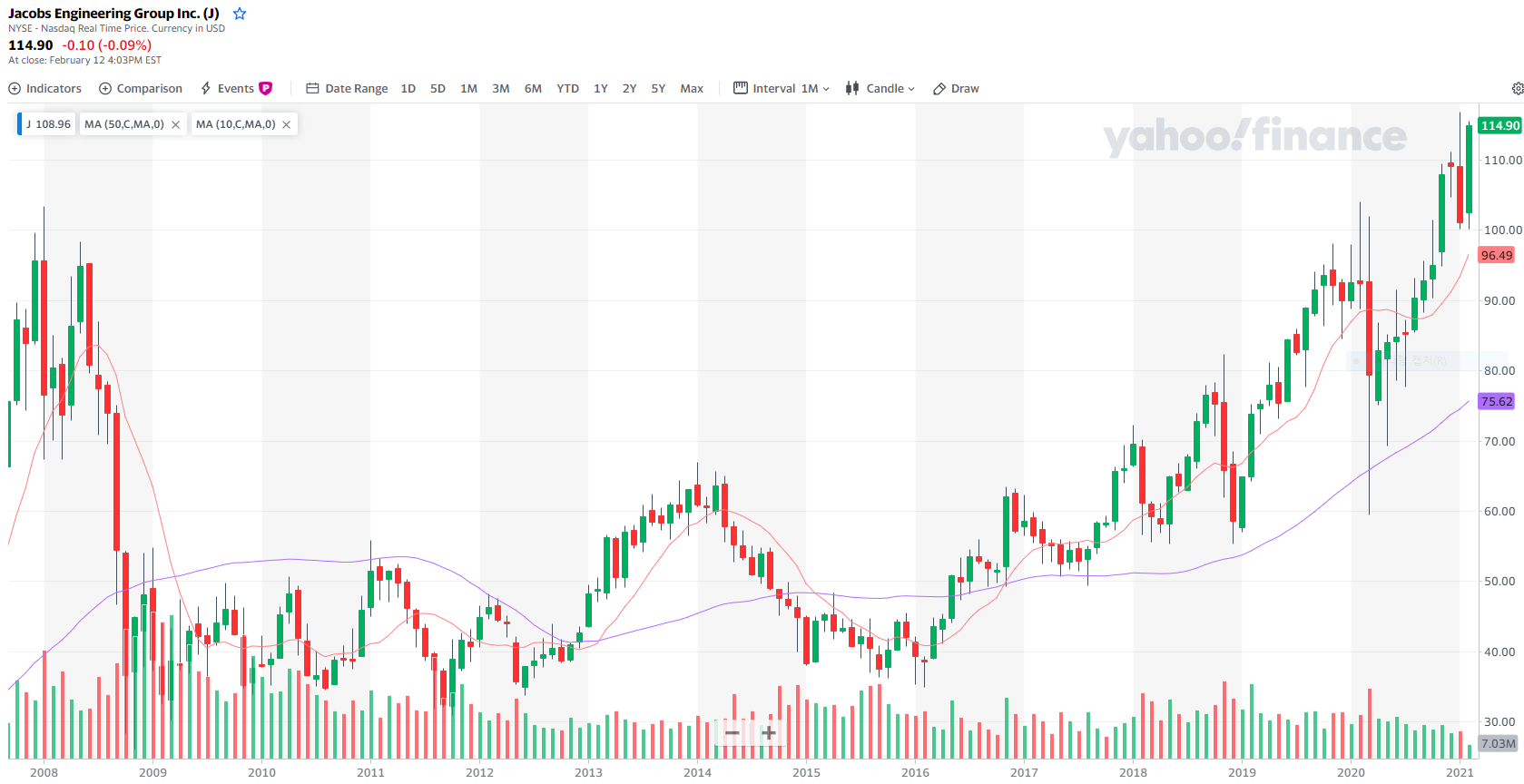Select the YTD range
This screenshot has height=784, width=1524.
[567, 88]
